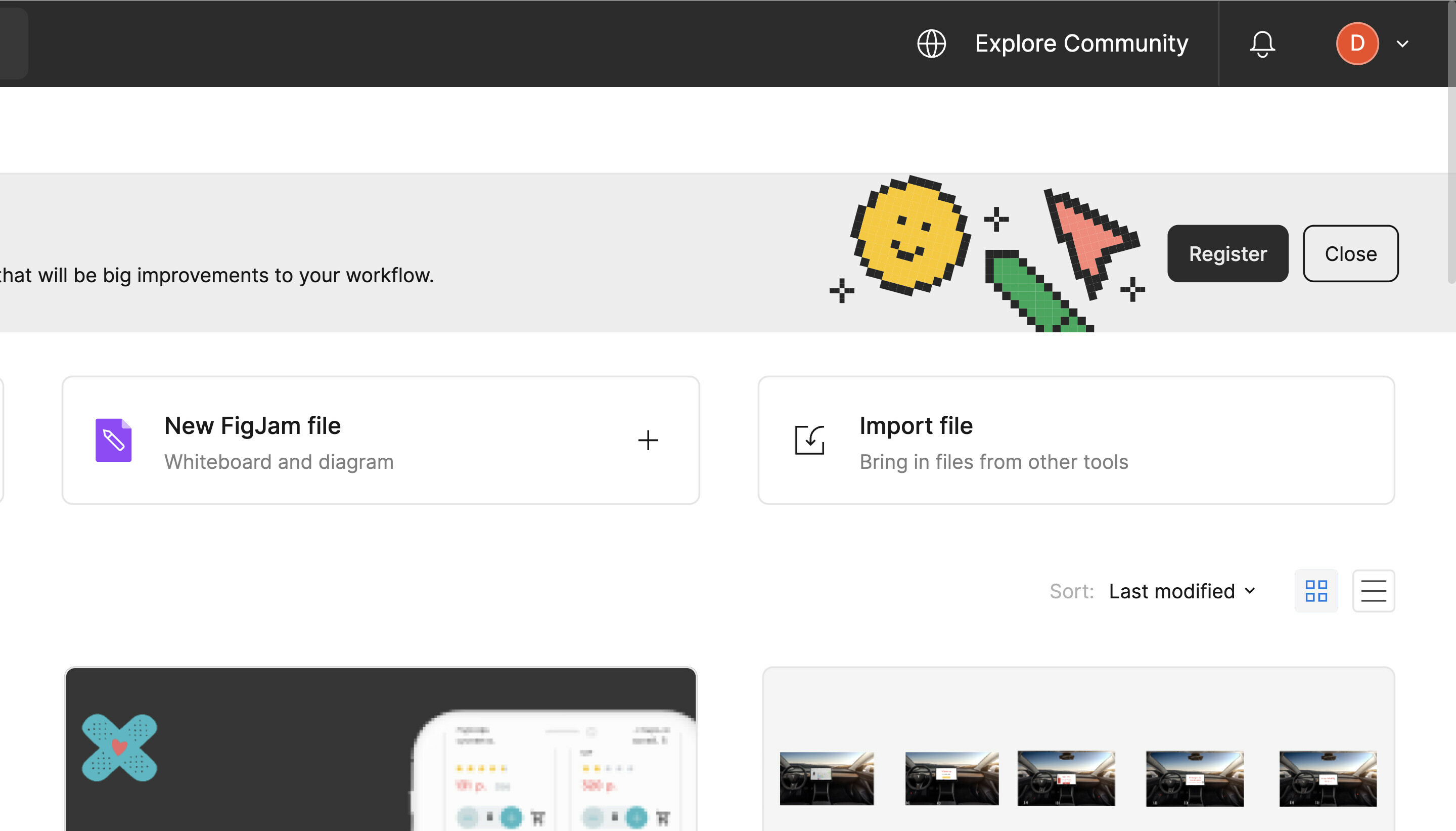Image resolution: width=1456 pixels, height=831 pixels.
Task: Enable notification alerts toggle
Action: [x=1262, y=43]
